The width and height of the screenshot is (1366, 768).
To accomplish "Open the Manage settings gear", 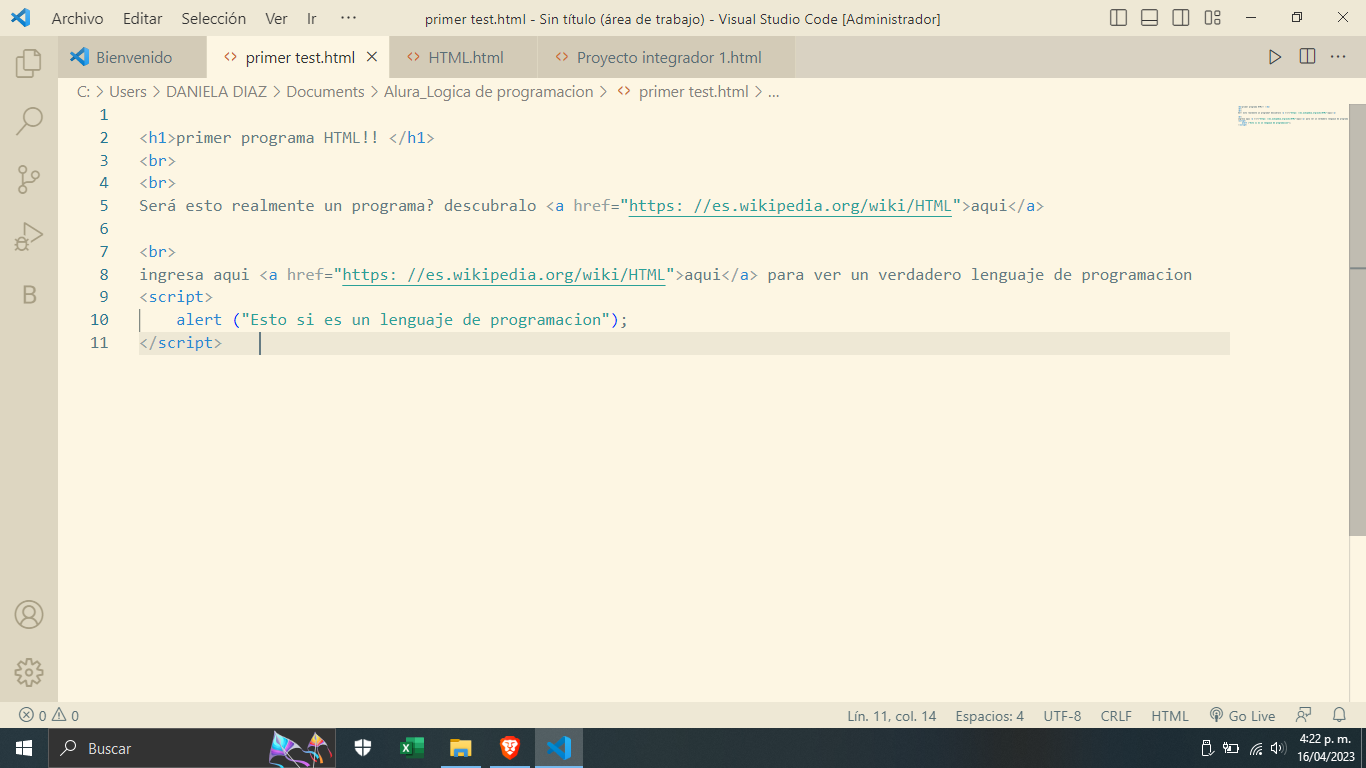I will point(29,672).
